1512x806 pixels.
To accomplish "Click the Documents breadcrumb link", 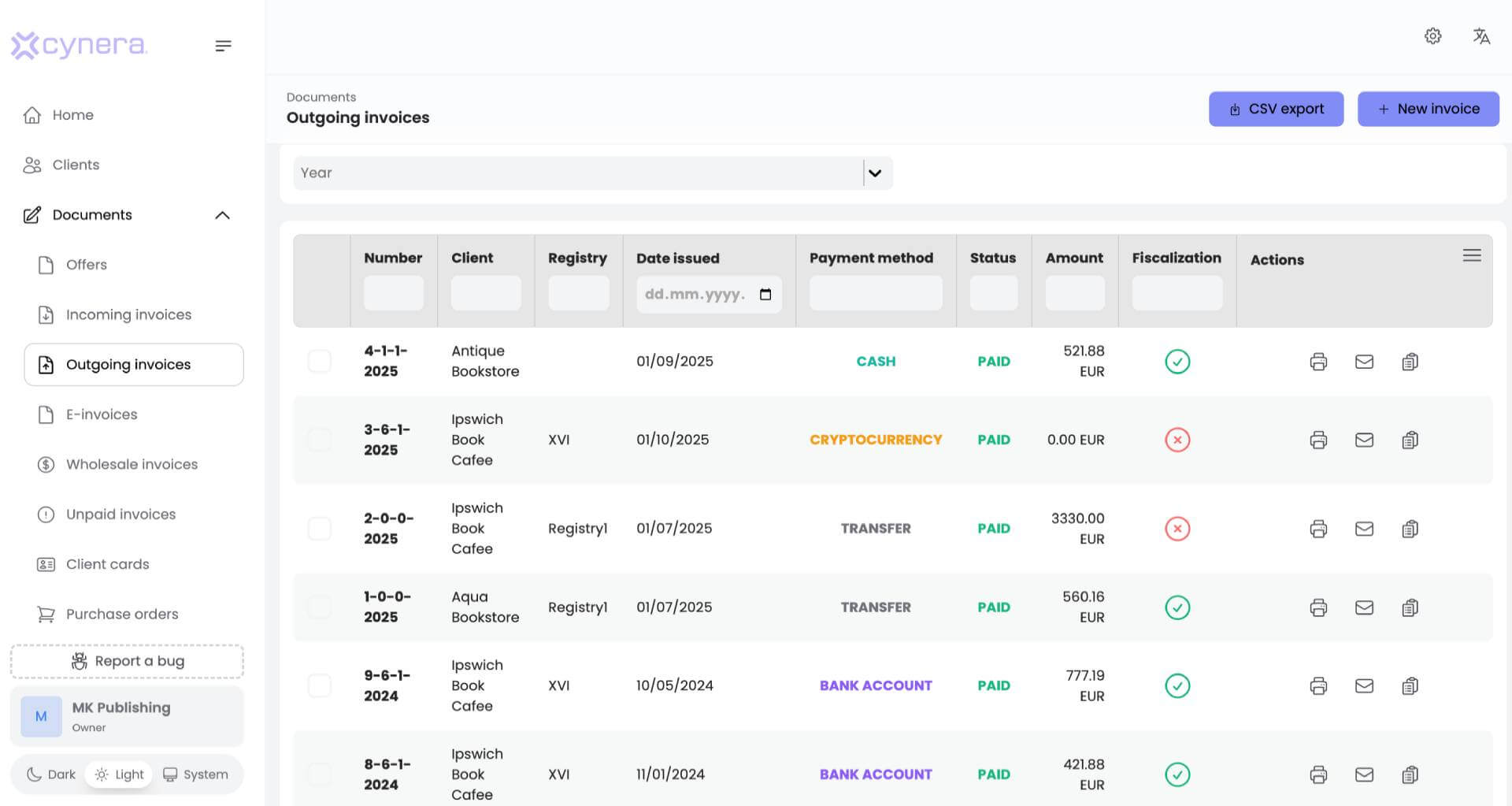I will [321, 97].
